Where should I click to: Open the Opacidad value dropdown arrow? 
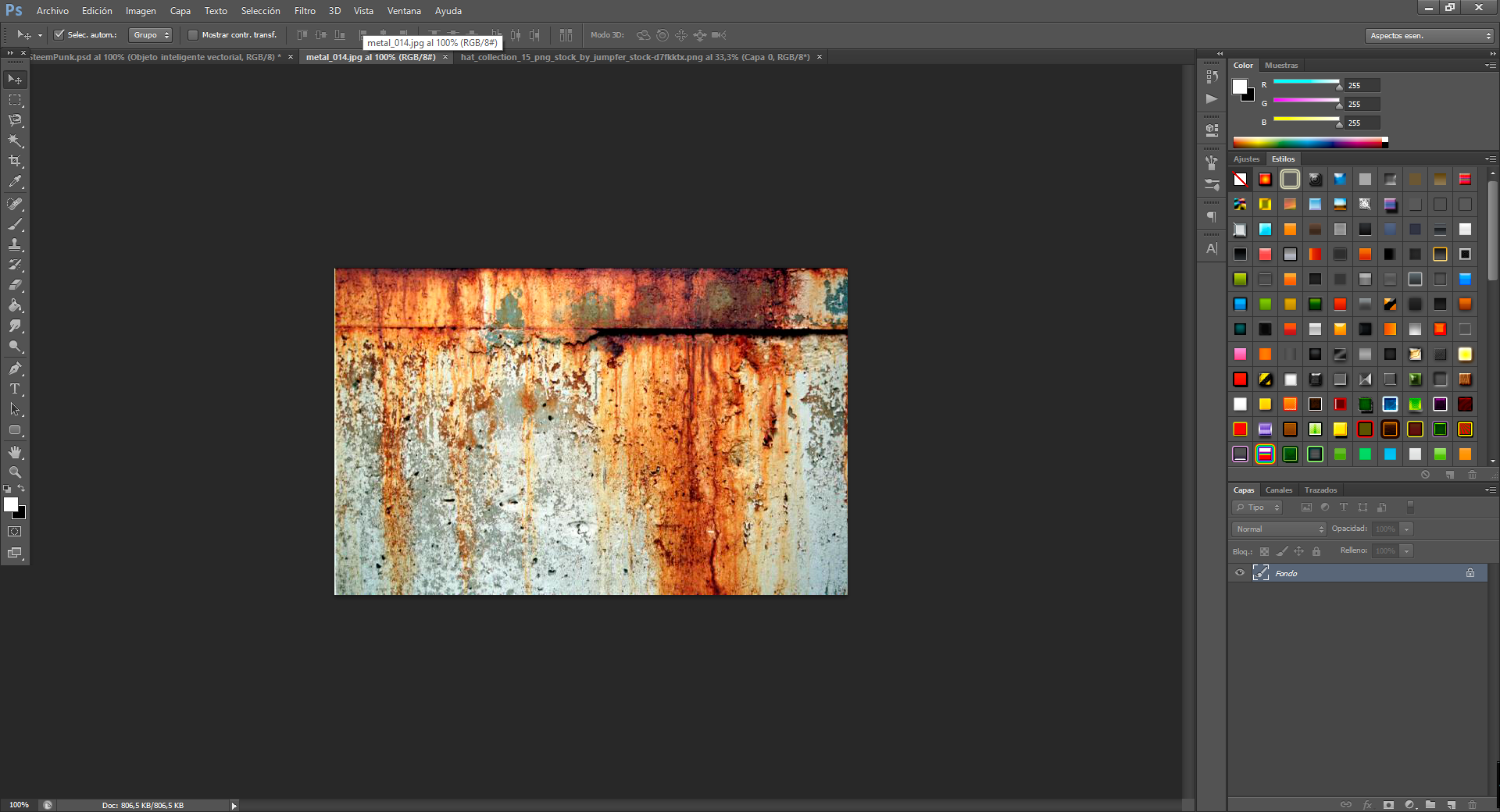pyautogui.click(x=1406, y=529)
